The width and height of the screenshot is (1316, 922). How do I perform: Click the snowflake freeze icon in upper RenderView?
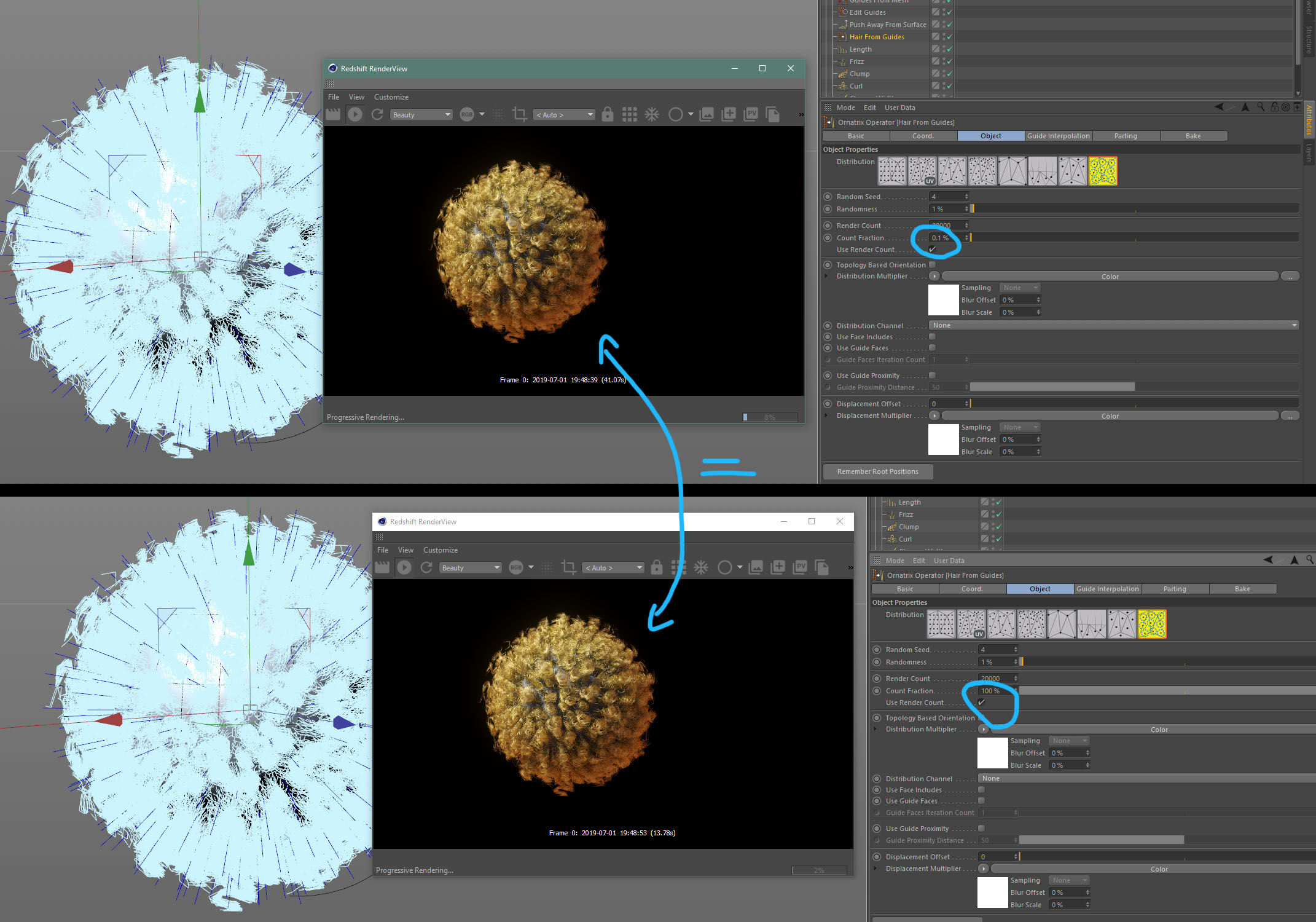651,114
